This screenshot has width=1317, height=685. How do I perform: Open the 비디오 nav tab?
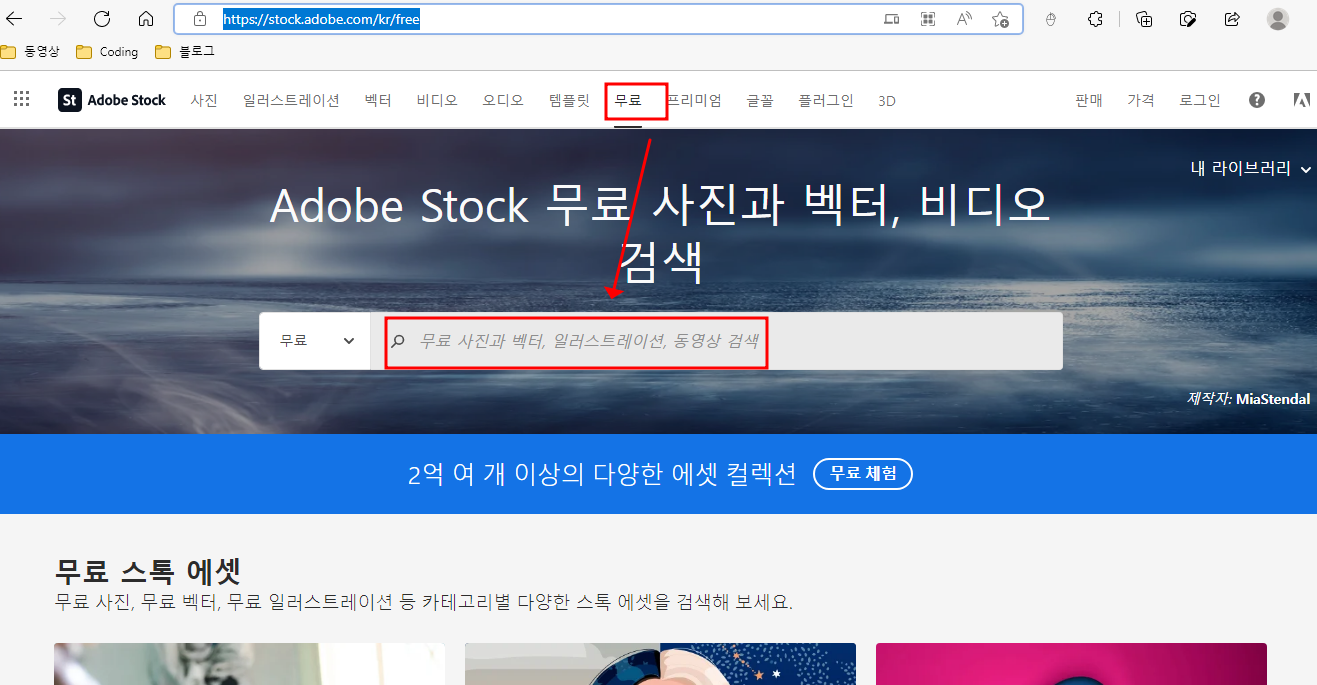437,100
